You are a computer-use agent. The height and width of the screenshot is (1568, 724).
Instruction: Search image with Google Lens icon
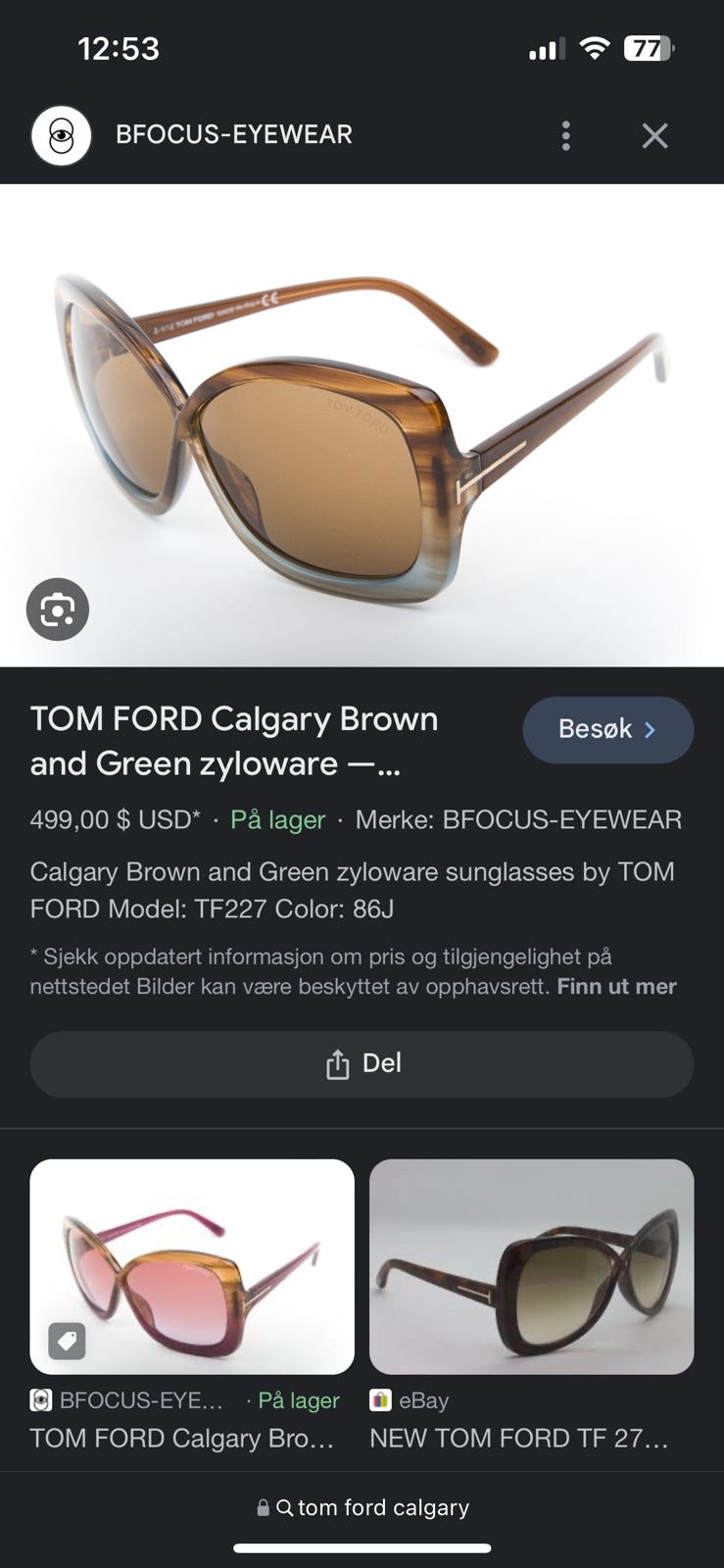[x=58, y=610]
